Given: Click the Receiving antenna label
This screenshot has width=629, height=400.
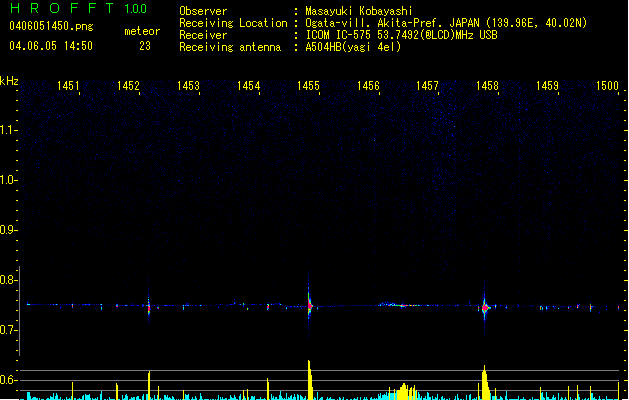Looking at the screenshot, I should 230,47.
